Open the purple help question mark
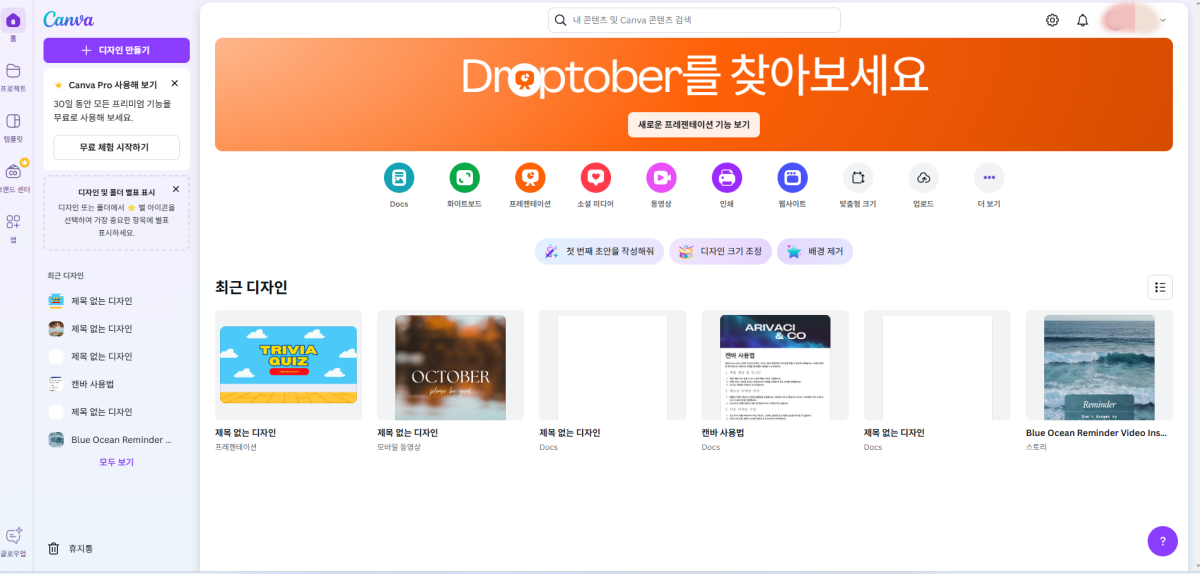The image size is (1200, 574). [x=1162, y=541]
